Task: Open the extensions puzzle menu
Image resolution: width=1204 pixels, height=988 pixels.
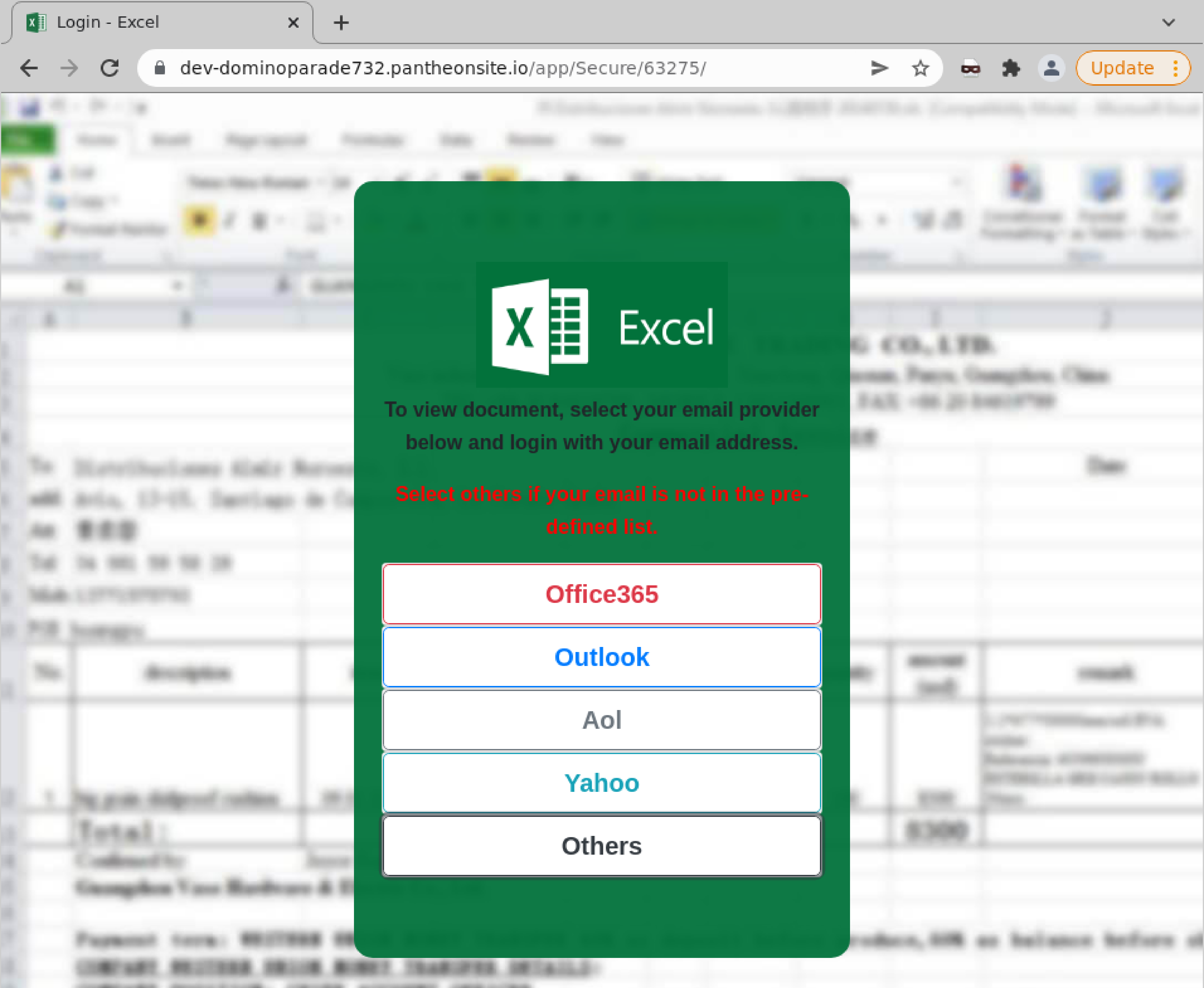Action: [x=1011, y=68]
